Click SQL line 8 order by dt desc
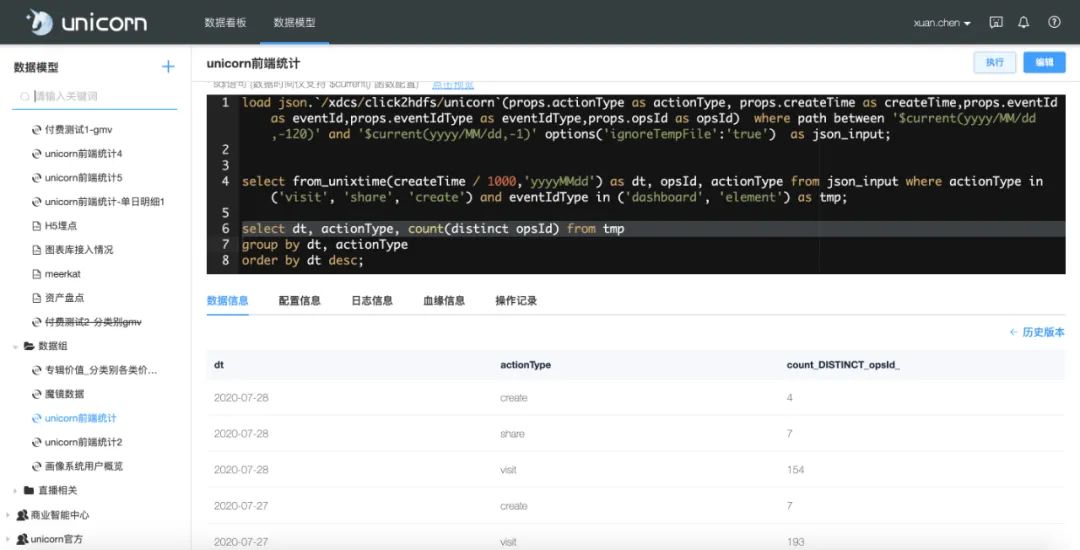Viewport: 1080px width, 550px height. (x=302, y=260)
